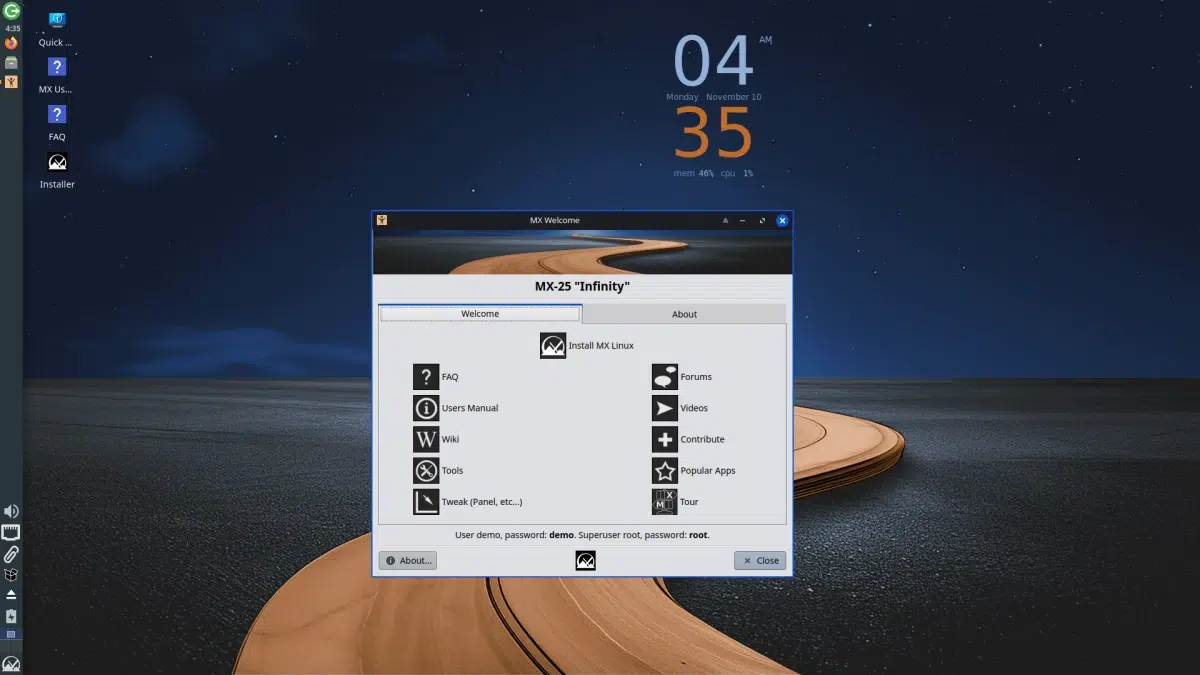The height and width of the screenshot is (675, 1200).
Task: Click the MX Welcome taskbar item in panel
Action: click(11, 81)
